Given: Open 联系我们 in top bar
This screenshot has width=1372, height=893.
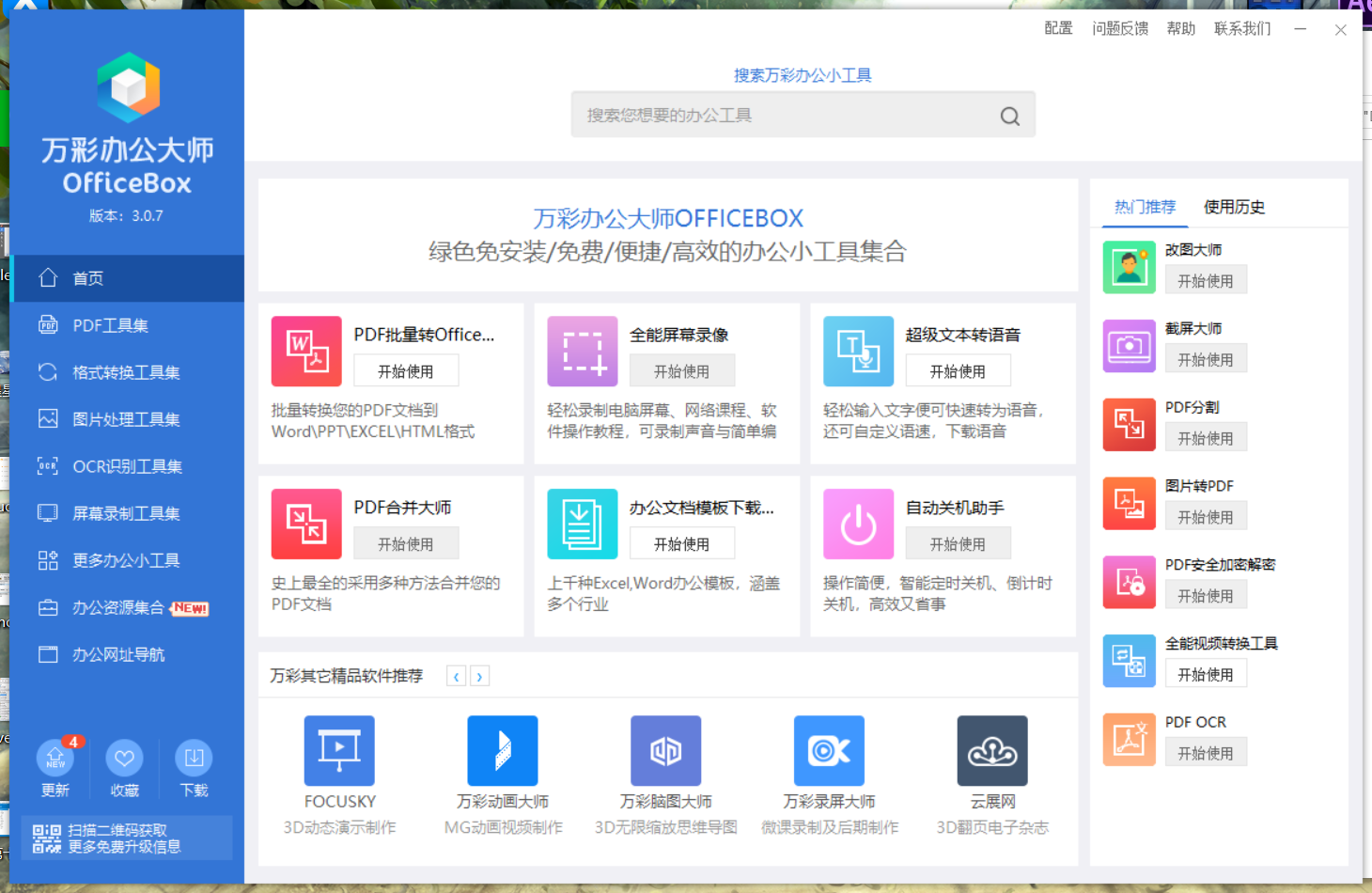Looking at the screenshot, I should (x=1242, y=28).
